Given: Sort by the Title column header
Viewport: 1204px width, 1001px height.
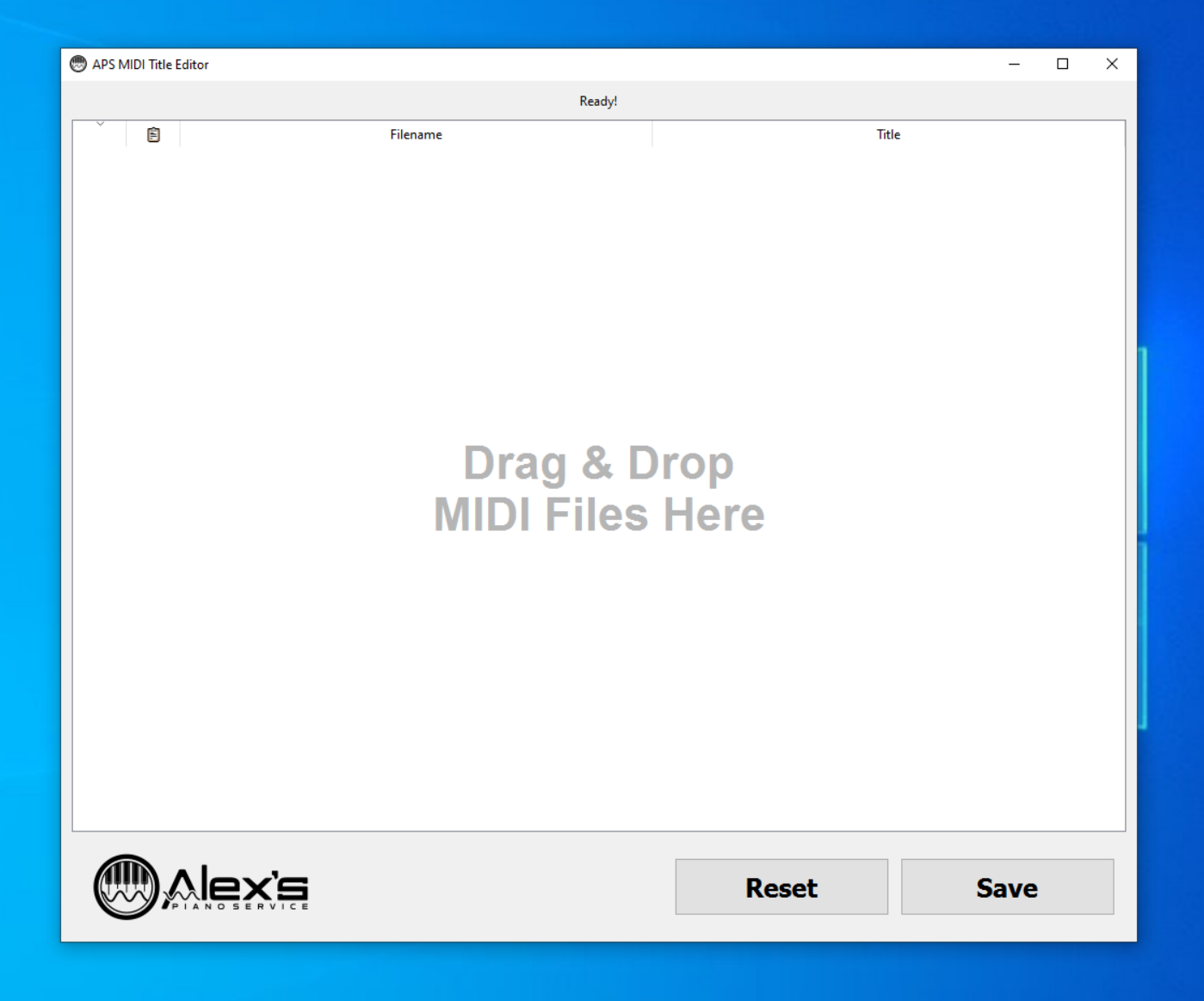Looking at the screenshot, I should tap(888, 134).
